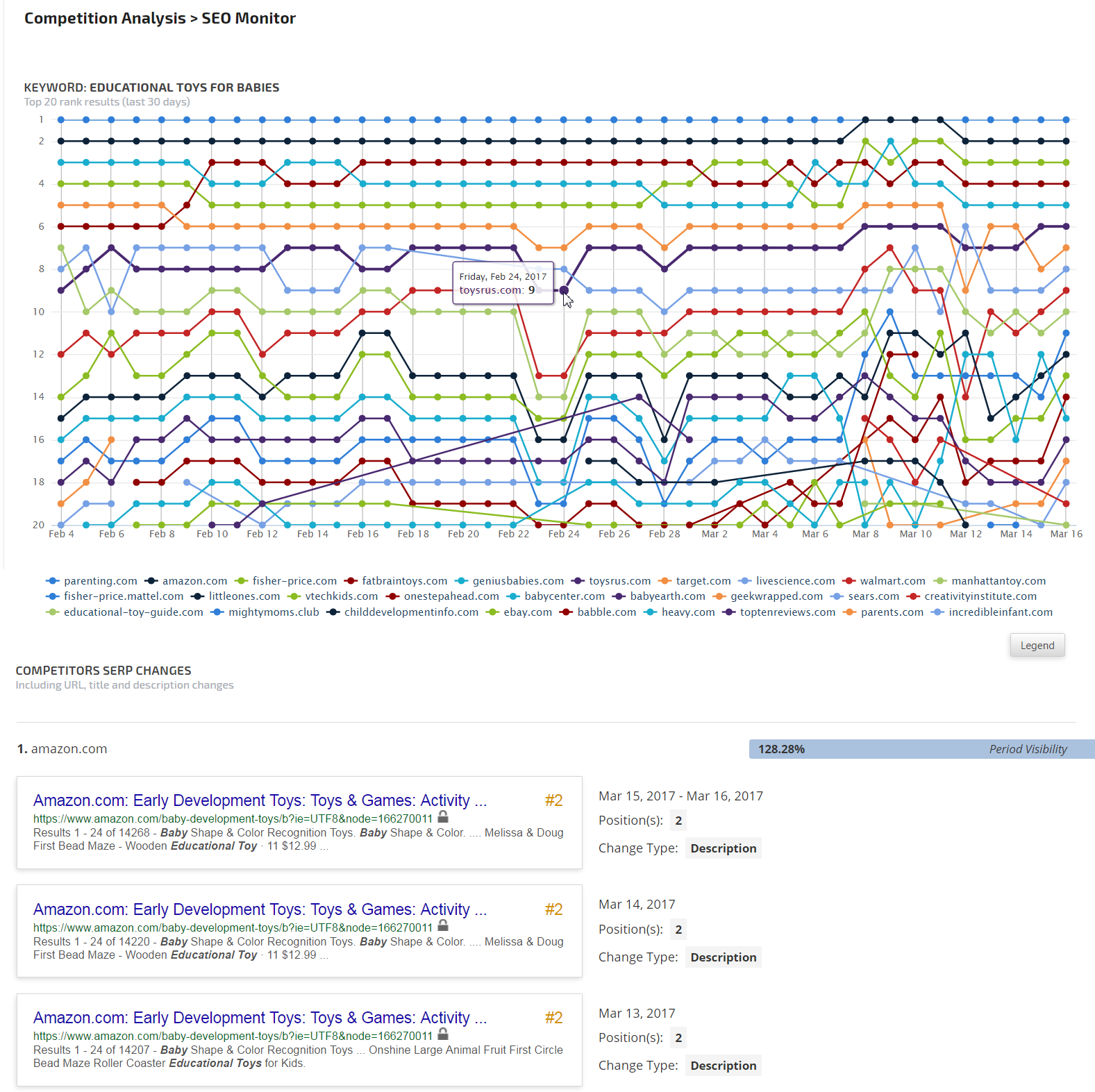Click the Legend button below the chart

tap(1037, 646)
